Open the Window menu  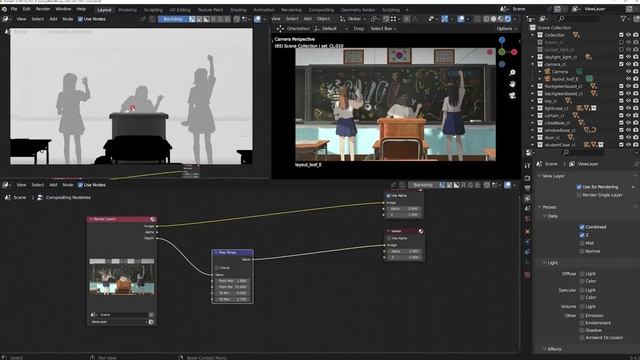pyautogui.click(x=63, y=9)
